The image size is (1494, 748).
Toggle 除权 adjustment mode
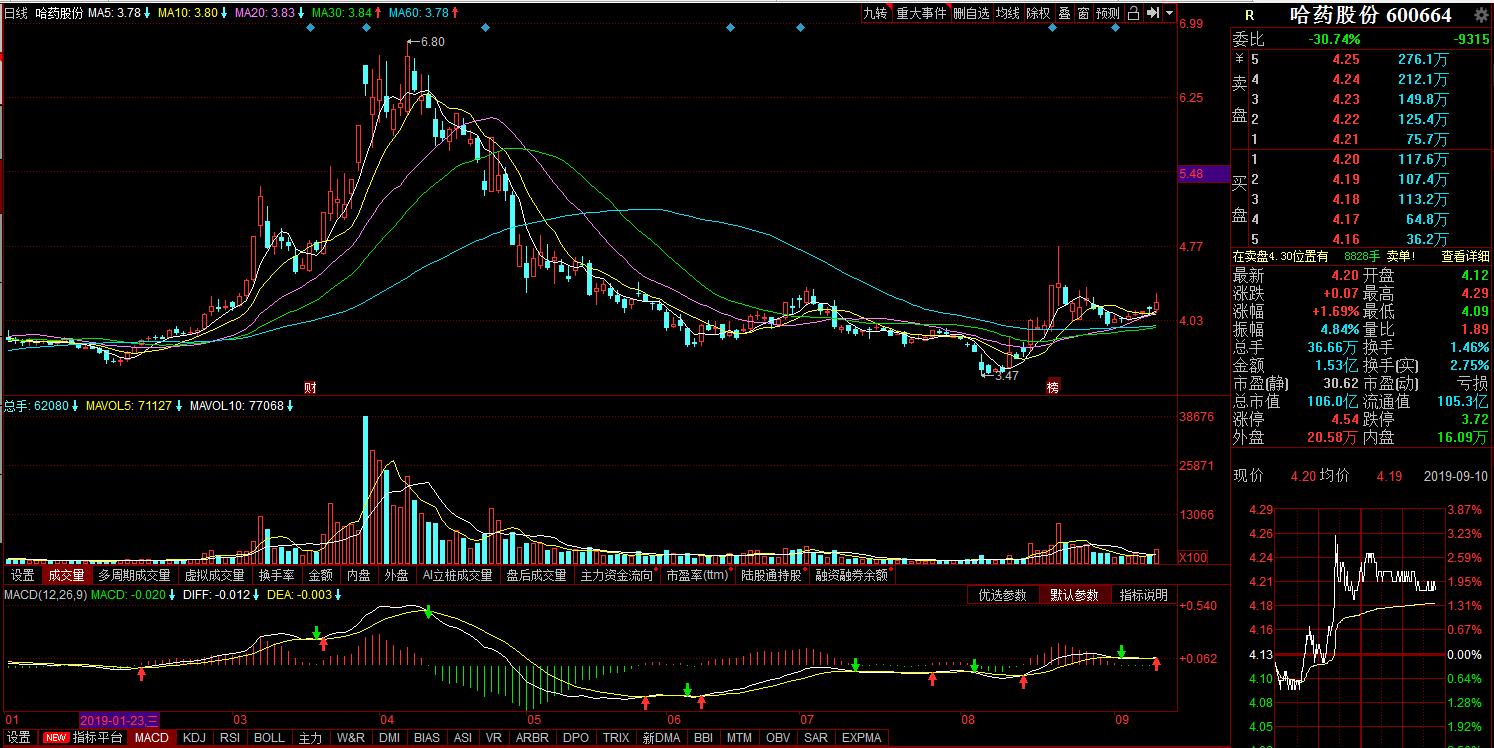coord(1038,13)
